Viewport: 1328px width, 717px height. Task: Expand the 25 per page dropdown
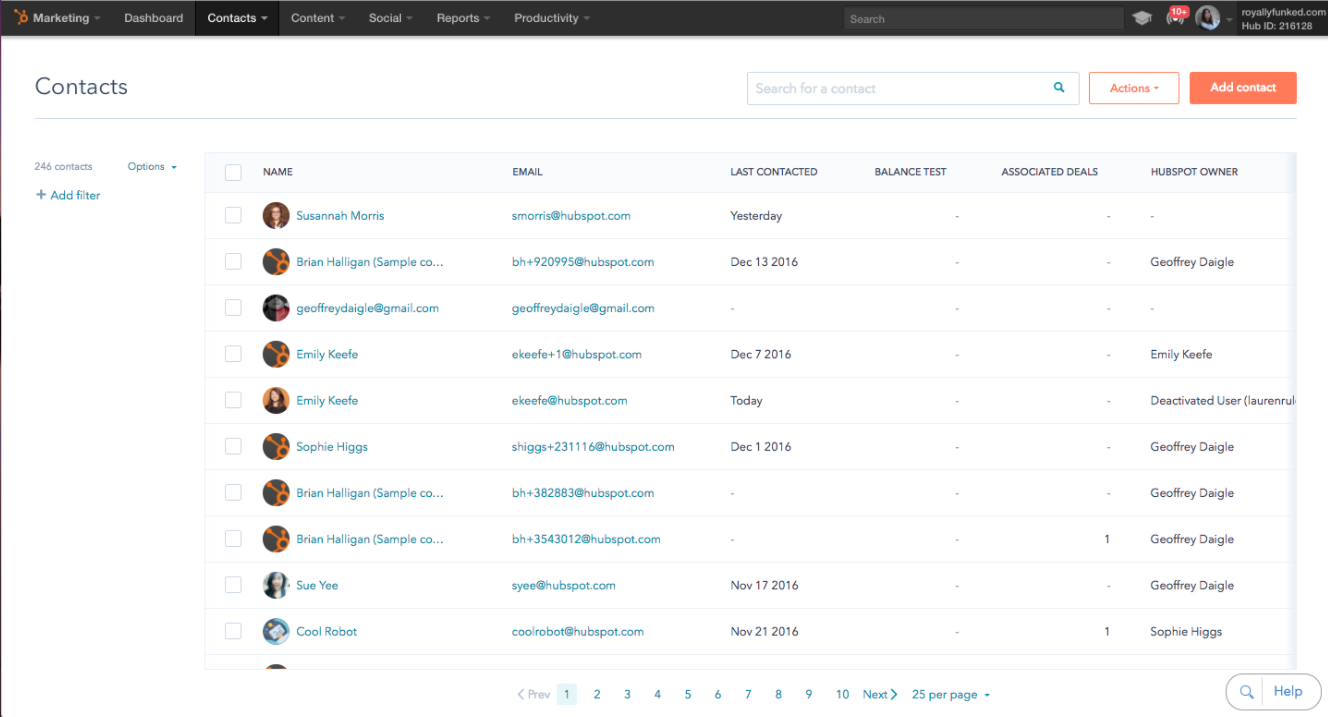pos(949,694)
